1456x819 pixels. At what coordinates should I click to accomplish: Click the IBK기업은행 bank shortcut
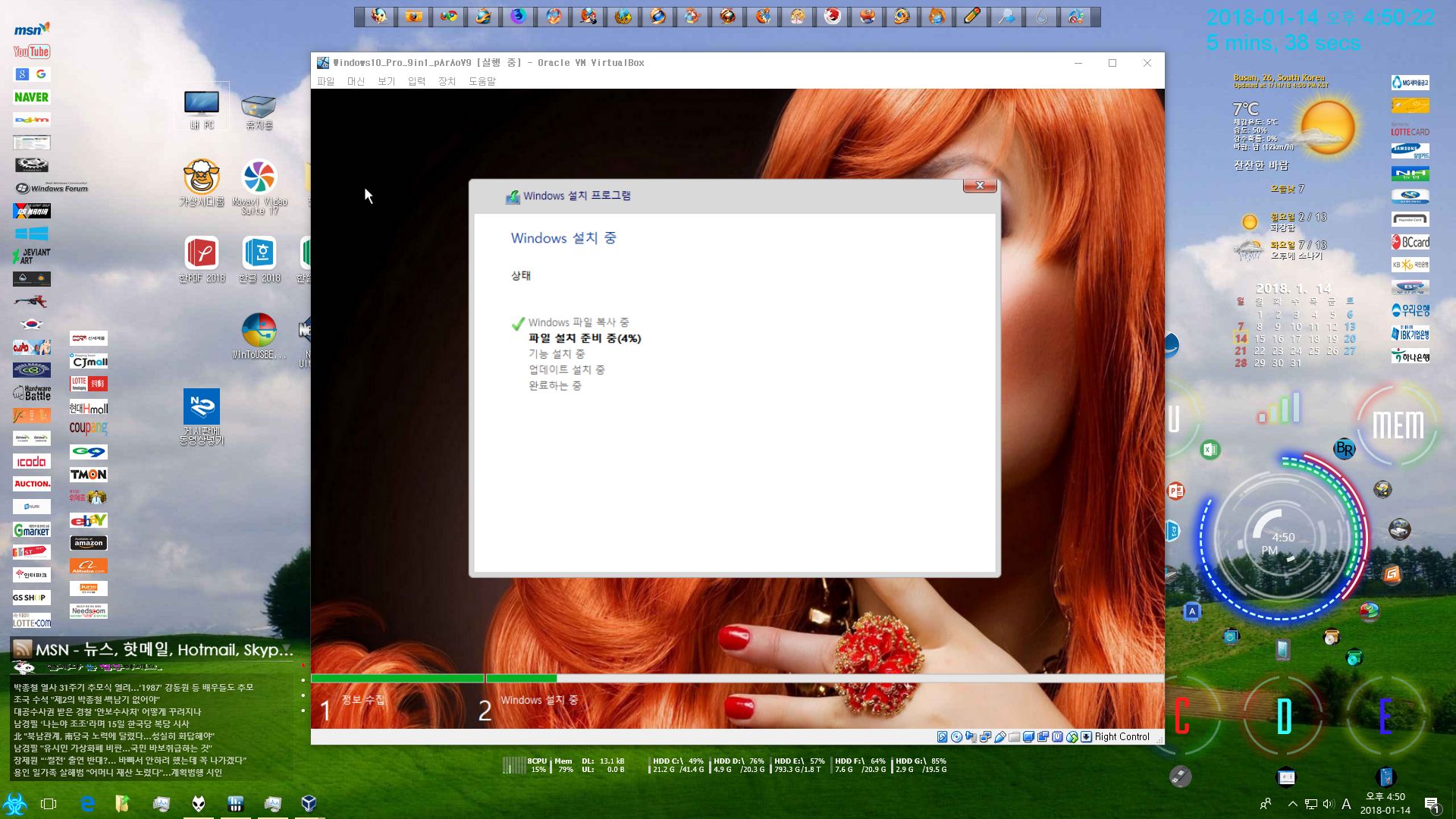[1410, 333]
